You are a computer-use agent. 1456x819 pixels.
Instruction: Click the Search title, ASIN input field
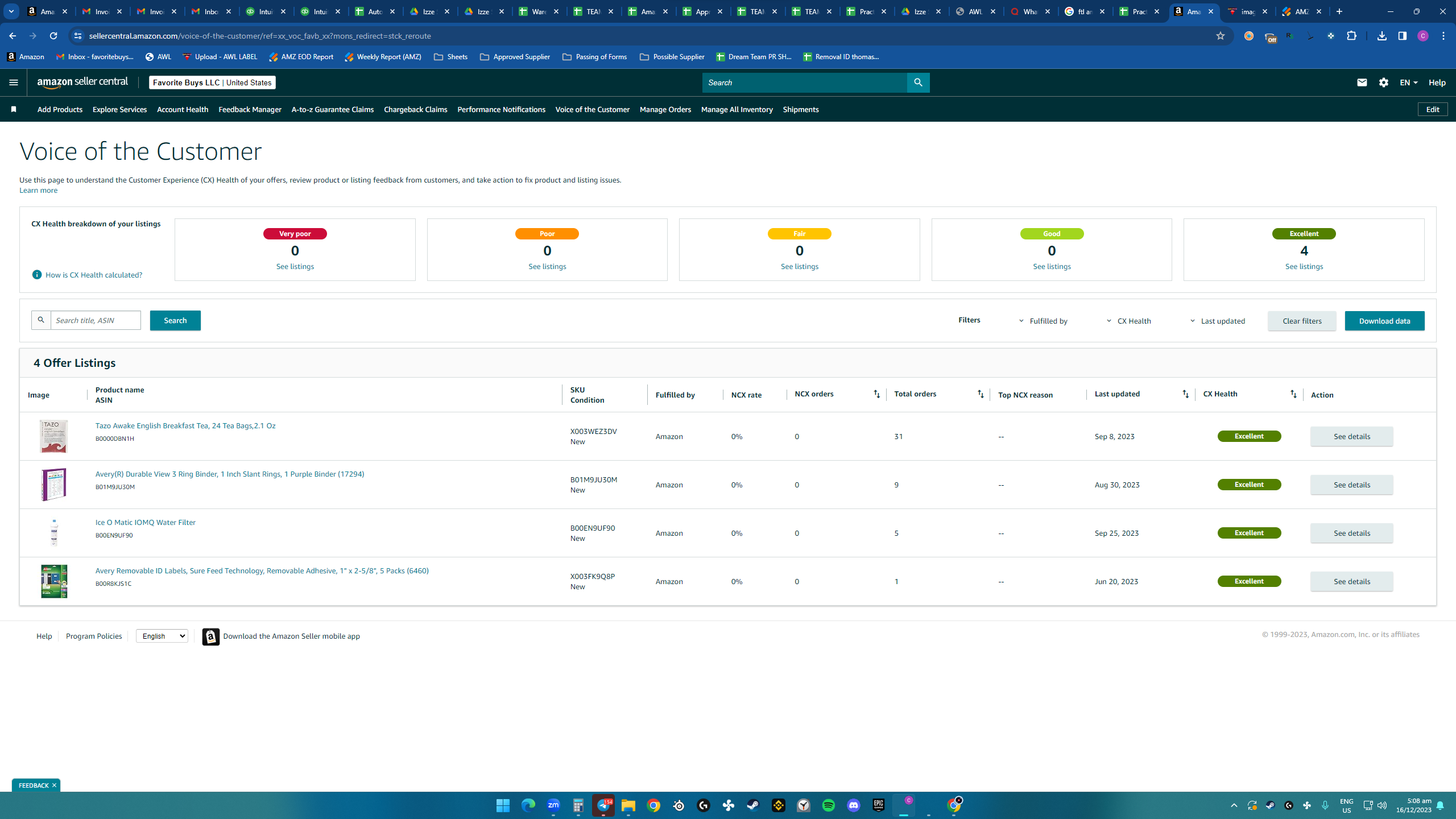[x=96, y=320]
